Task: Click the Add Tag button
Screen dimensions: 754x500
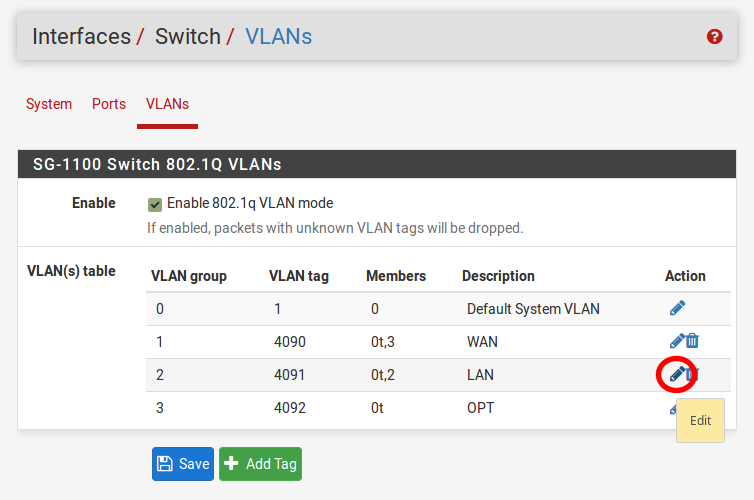Action: coord(260,464)
